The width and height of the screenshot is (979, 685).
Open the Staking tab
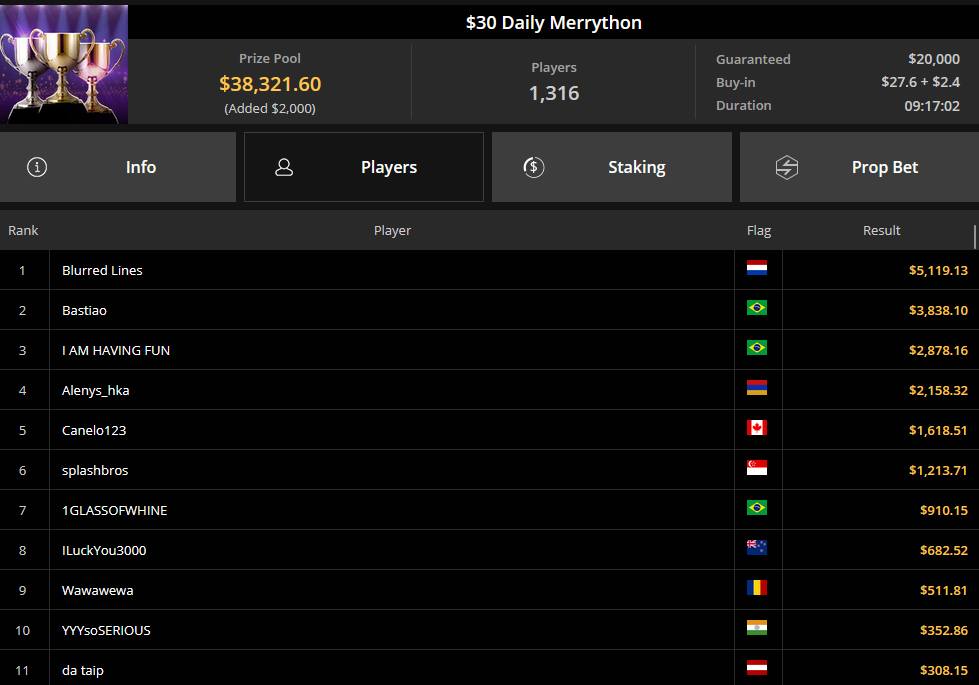(x=612, y=167)
